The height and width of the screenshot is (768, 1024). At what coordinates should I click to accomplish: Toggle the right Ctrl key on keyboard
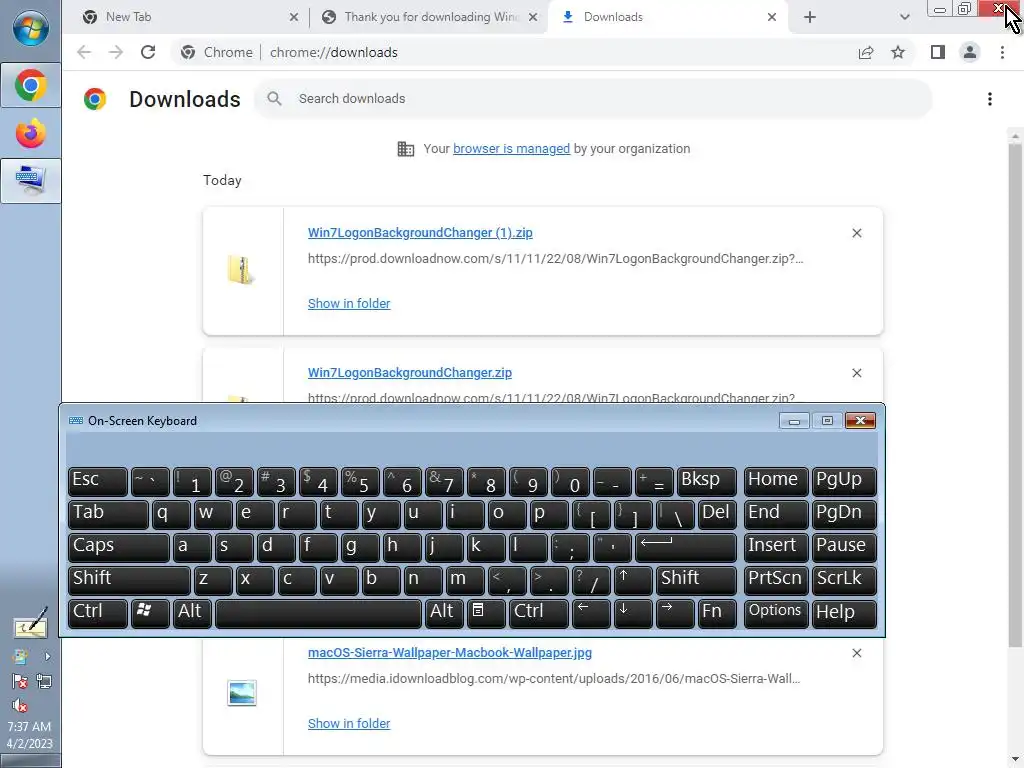point(539,613)
